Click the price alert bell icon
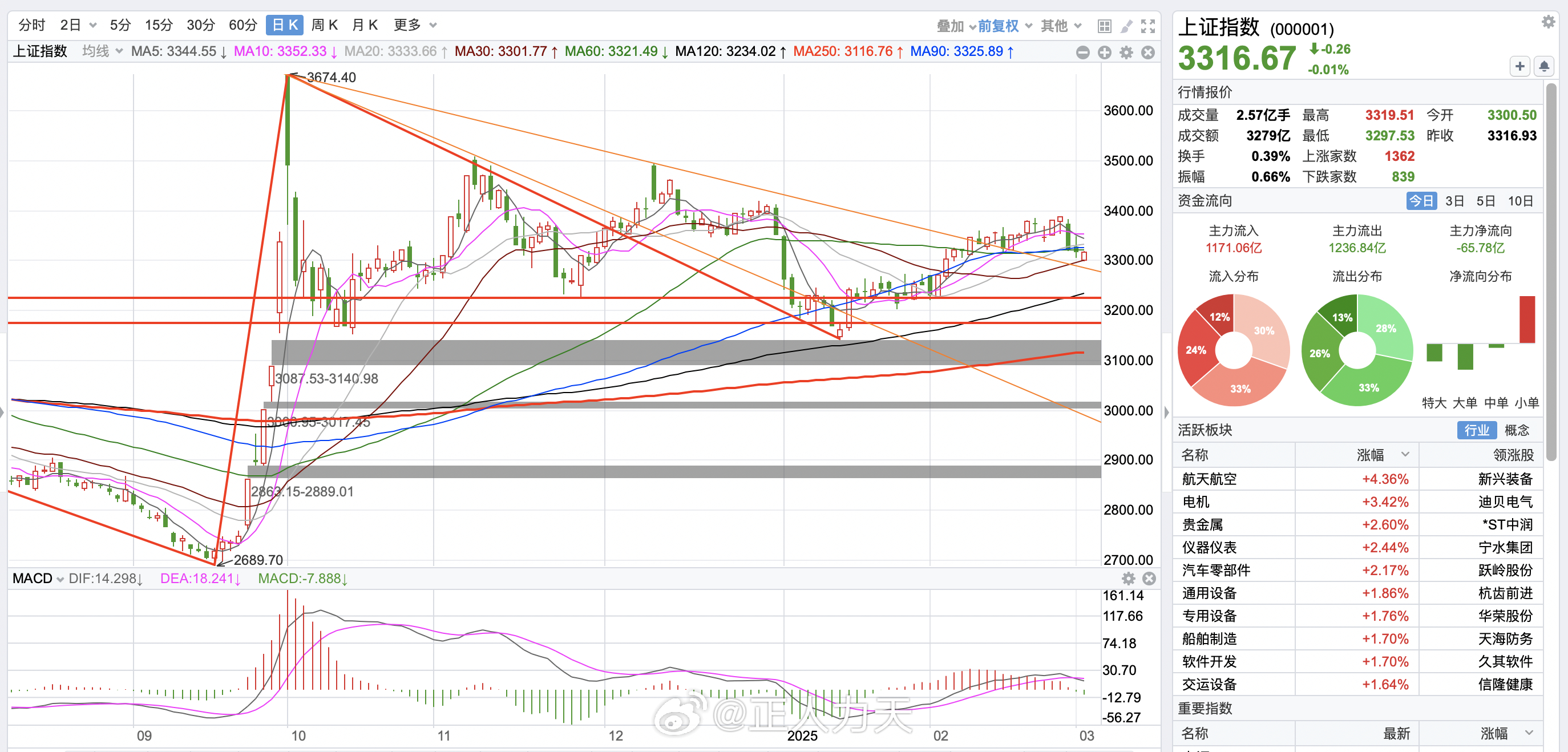Screen dimensions: 1568x752 (x=1543, y=66)
